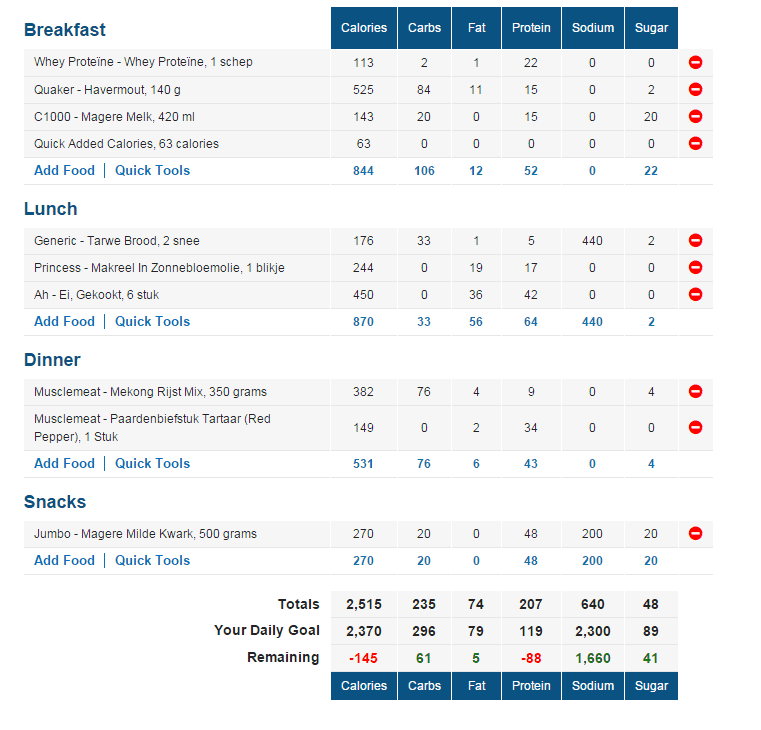Expand Quick Tools under Lunch

tap(152, 321)
